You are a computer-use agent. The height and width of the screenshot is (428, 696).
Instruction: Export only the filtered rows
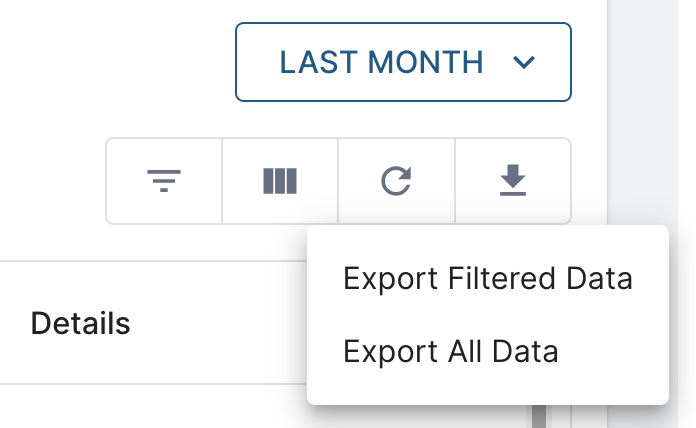click(x=487, y=278)
